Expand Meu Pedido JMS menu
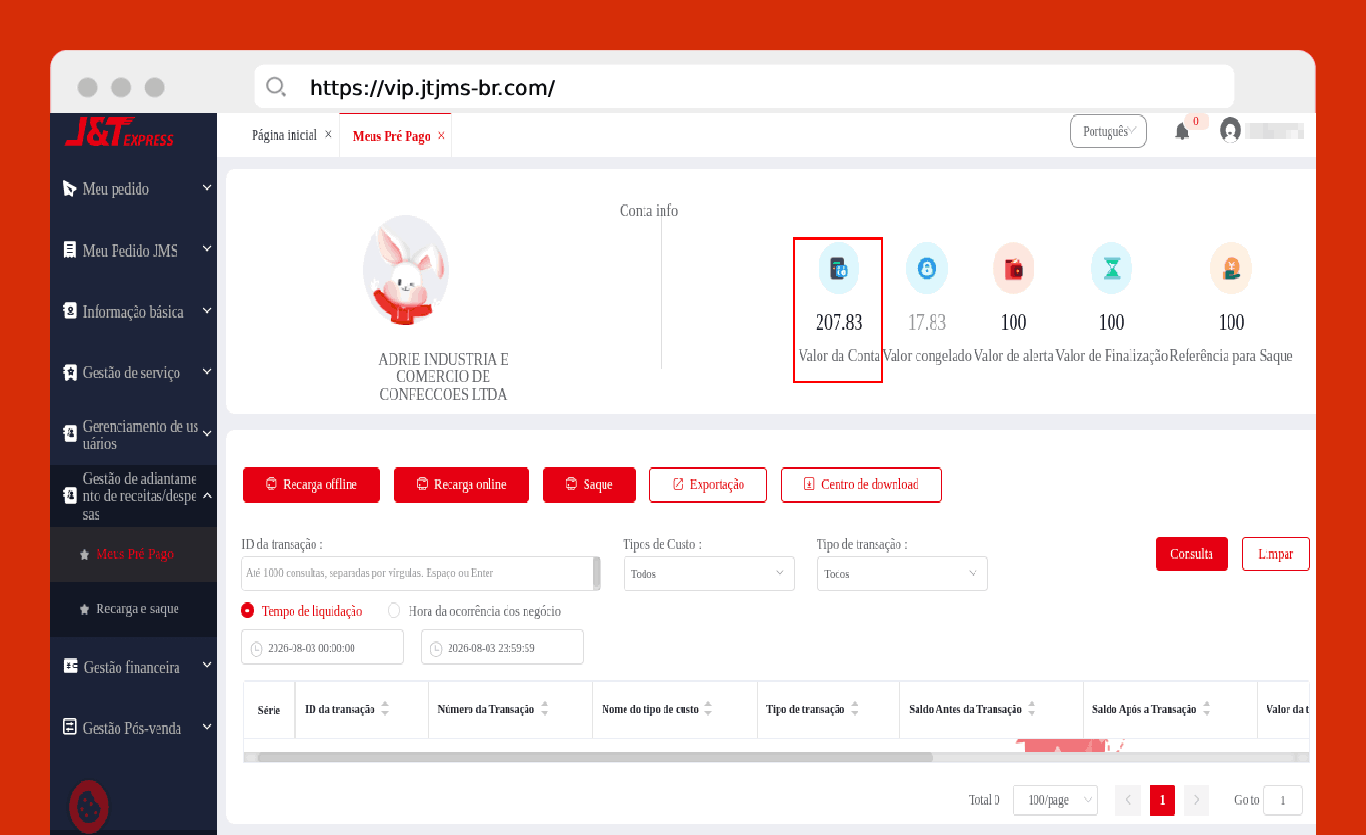The height and width of the screenshot is (835, 1366). click(x=207, y=249)
